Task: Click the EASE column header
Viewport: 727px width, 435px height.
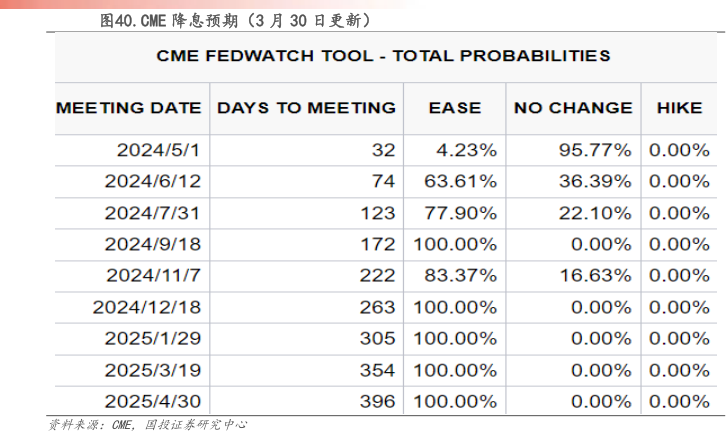Action: (455, 107)
